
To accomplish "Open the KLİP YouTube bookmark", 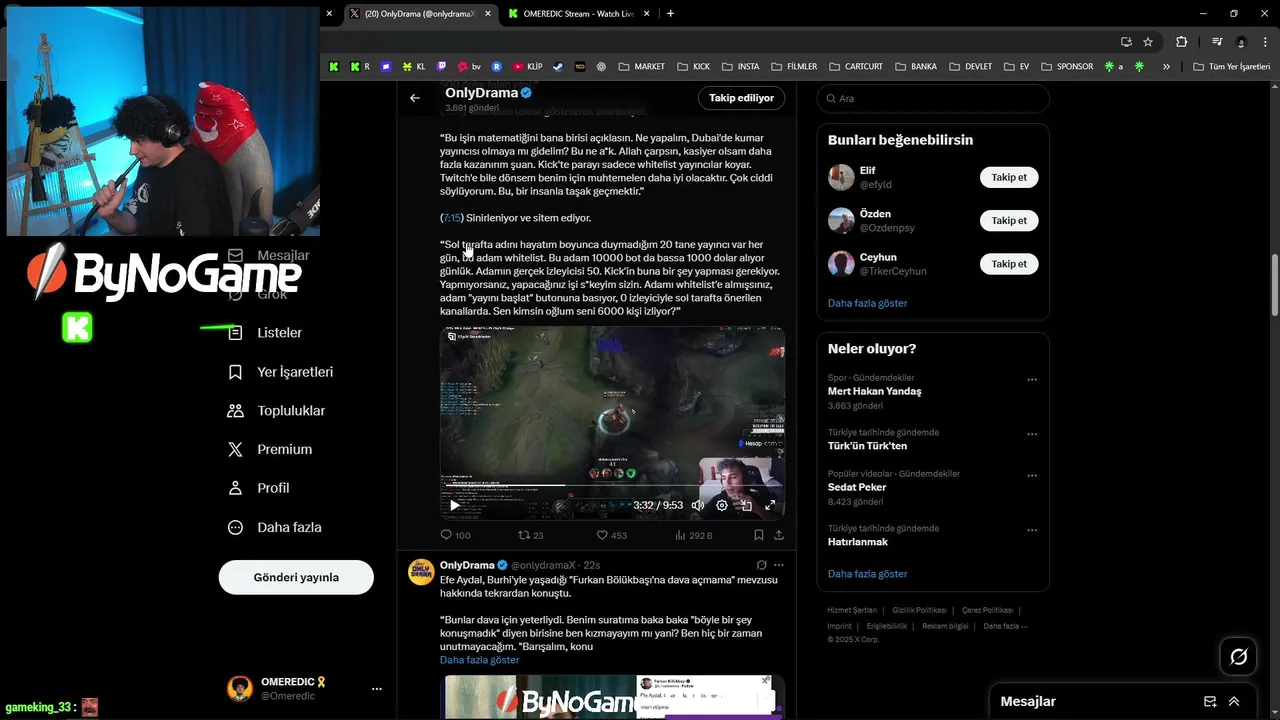I will [527, 67].
